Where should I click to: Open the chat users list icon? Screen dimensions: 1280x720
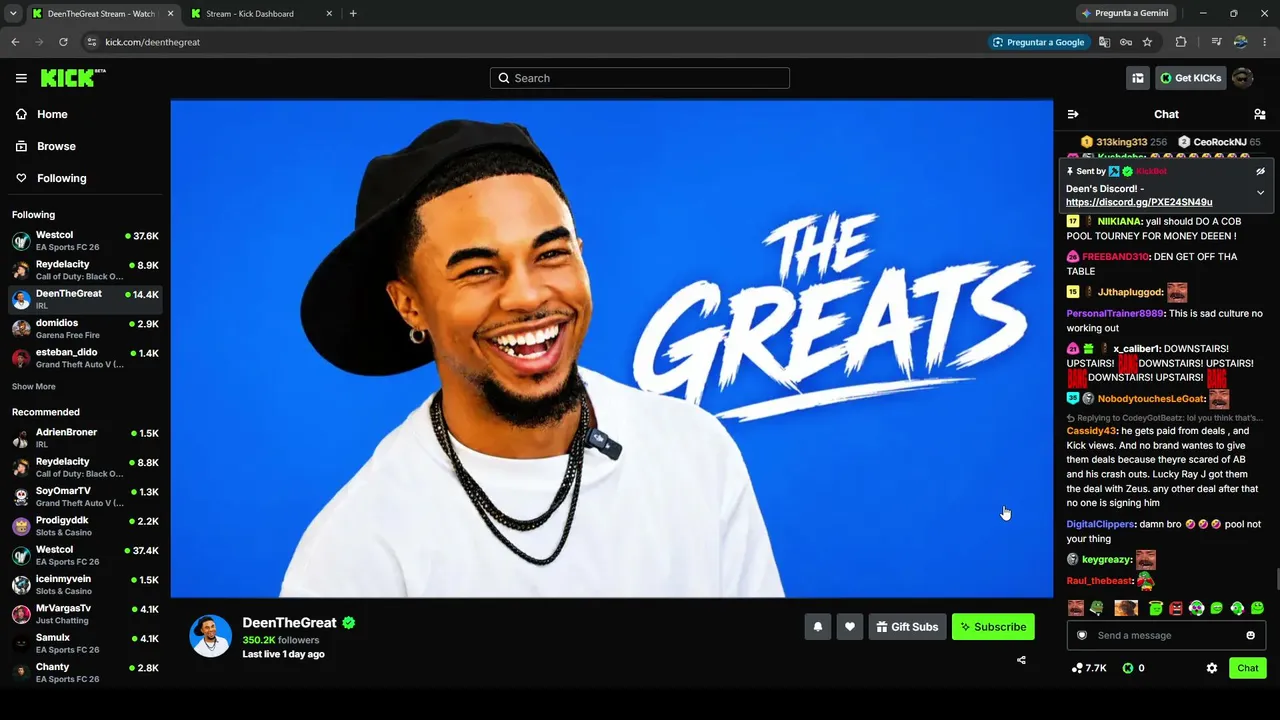(x=1259, y=114)
